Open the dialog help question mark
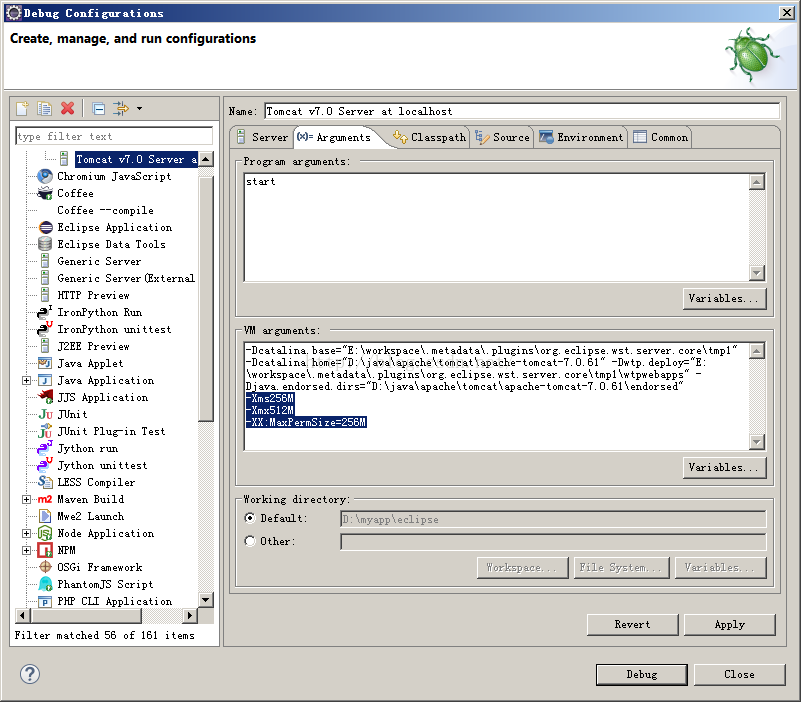Screen dimensions: 801x702 point(30,674)
